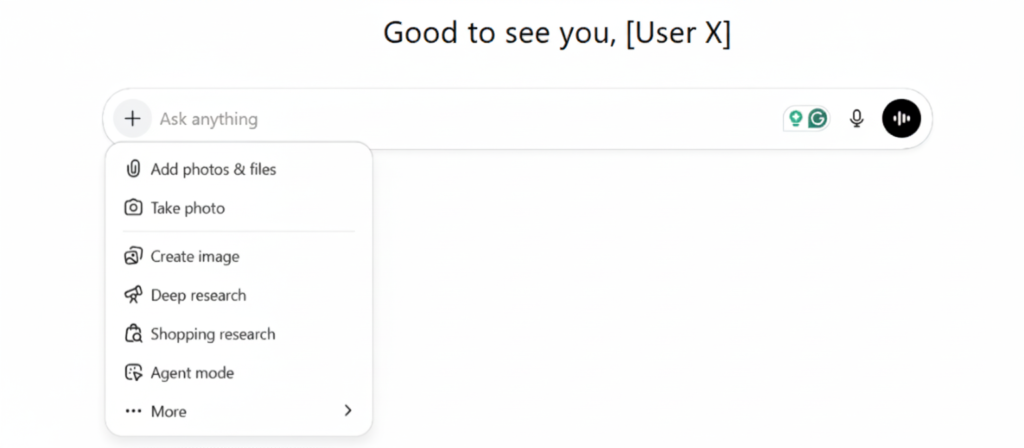This screenshot has width=1024, height=448.
Task: Click the Create image icon
Action: (x=133, y=256)
